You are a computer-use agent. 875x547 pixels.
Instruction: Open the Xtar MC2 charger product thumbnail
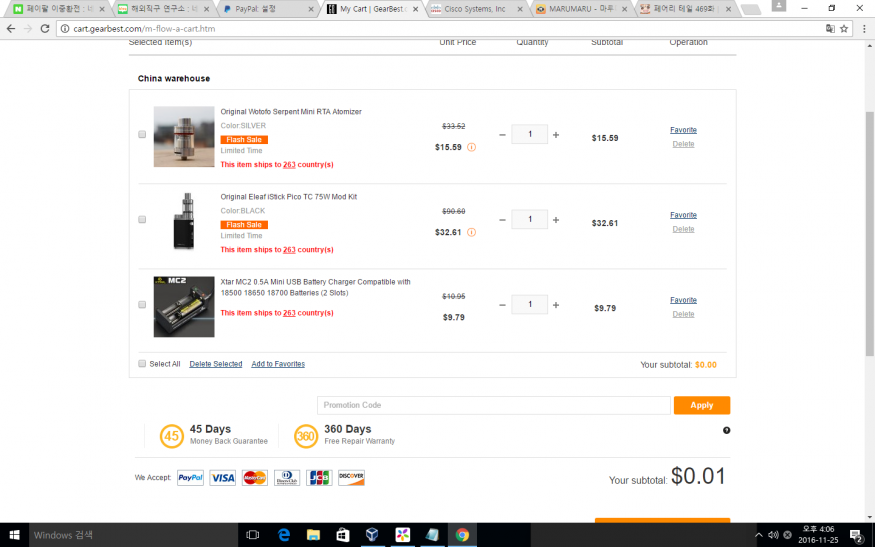coord(184,307)
